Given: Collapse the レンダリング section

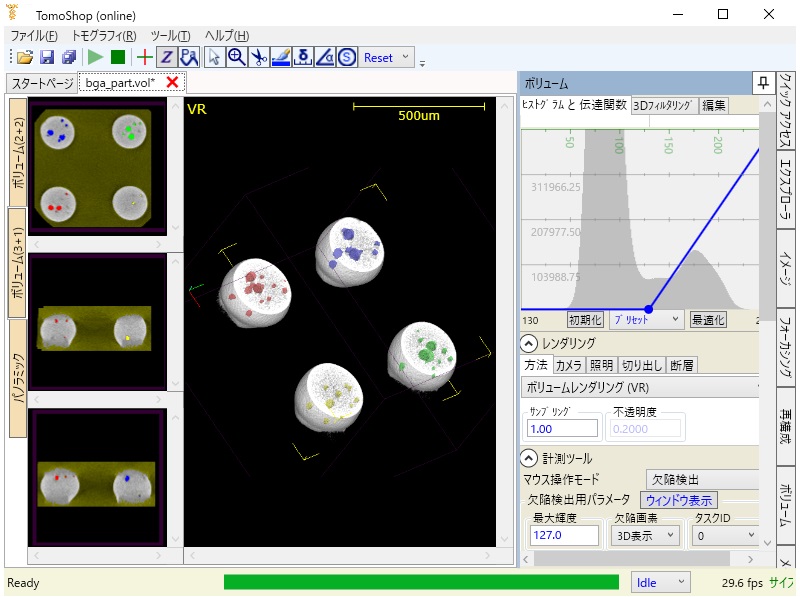Looking at the screenshot, I should point(529,343).
